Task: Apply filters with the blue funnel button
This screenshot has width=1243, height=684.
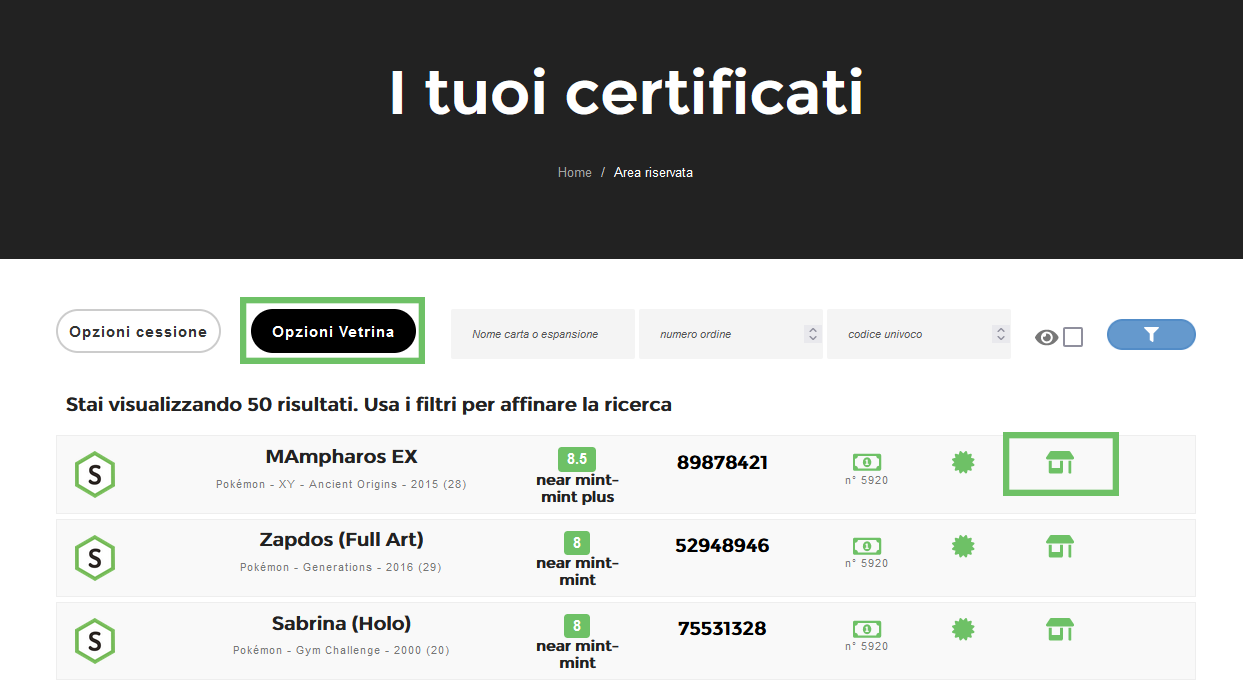Action: pos(1151,334)
